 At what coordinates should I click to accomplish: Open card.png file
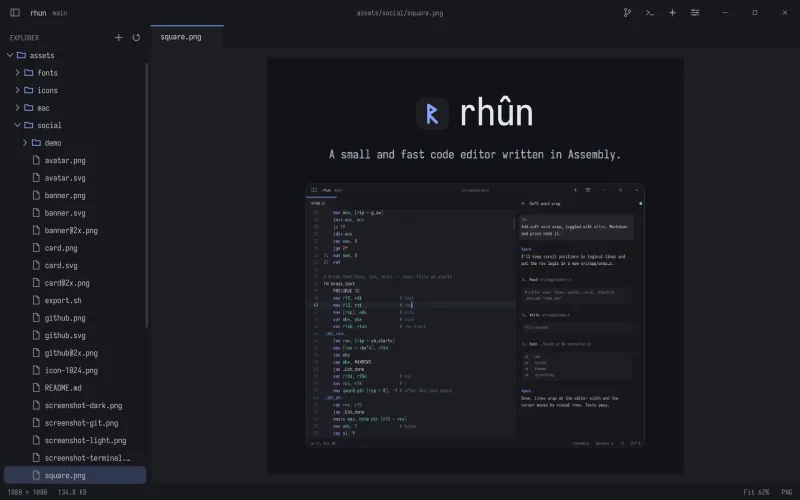point(74,248)
